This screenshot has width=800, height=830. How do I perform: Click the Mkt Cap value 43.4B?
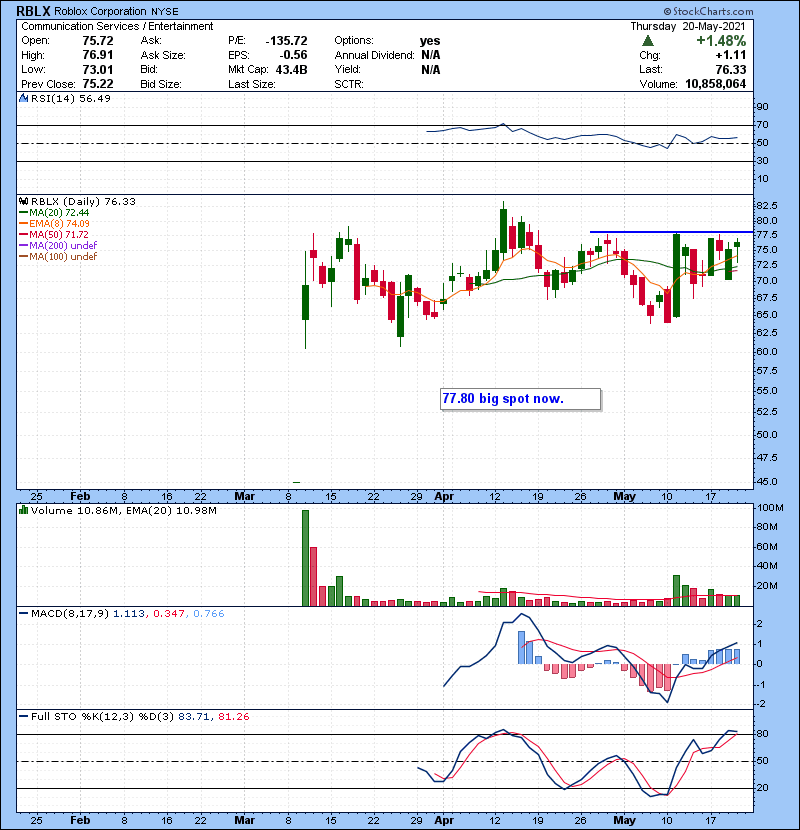(291, 69)
